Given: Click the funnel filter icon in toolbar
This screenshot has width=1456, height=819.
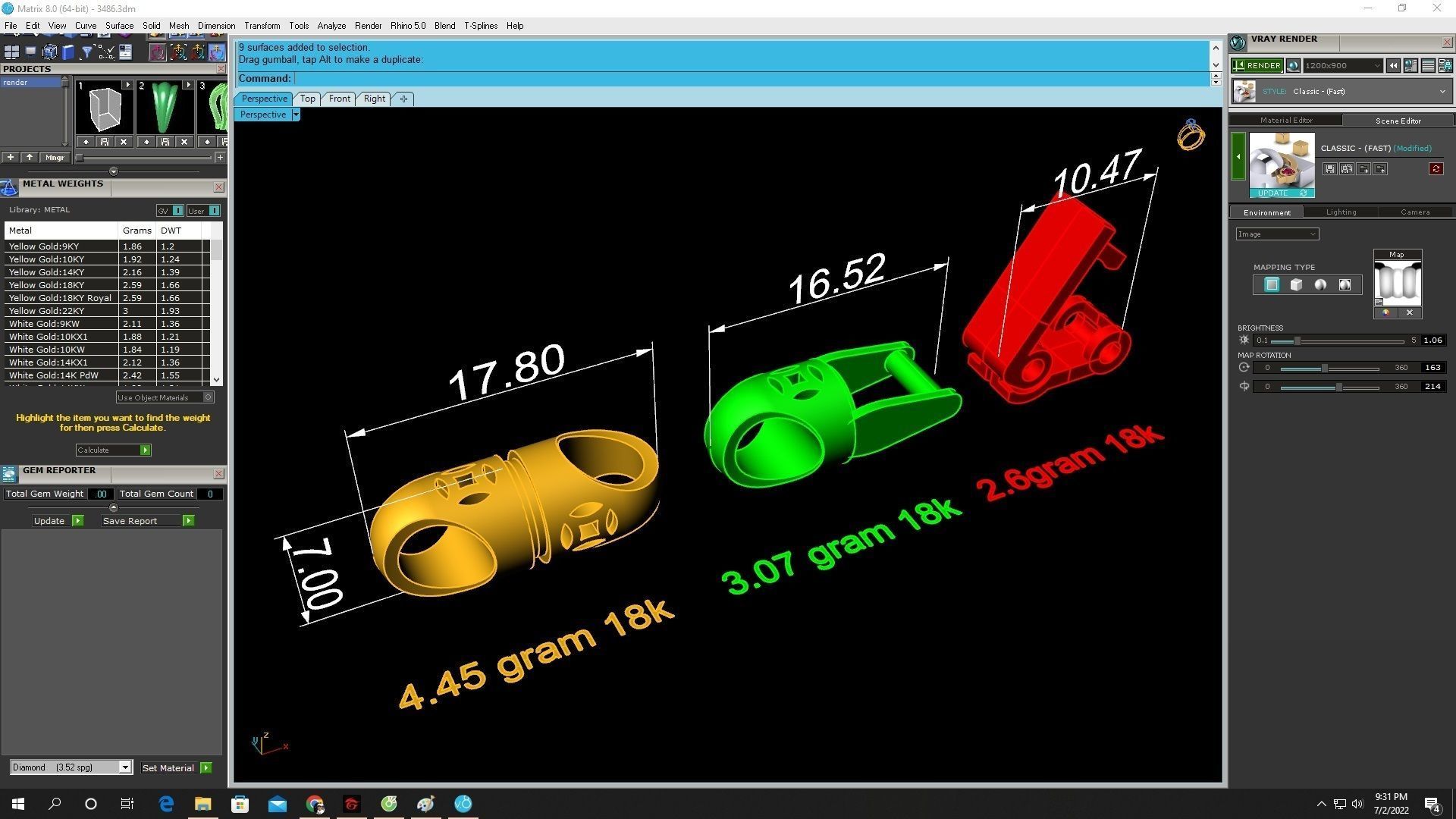Looking at the screenshot, I should [86, 52].
